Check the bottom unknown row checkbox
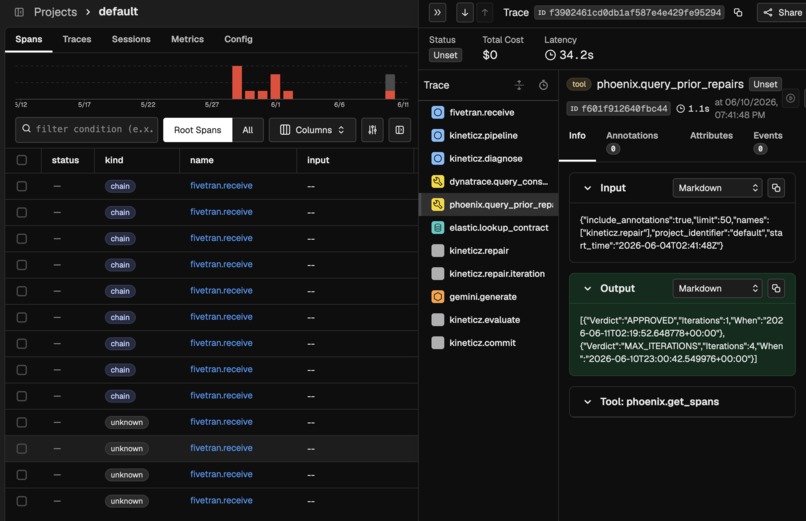Image resolution: width=806 pixels, height=521 pixels. pos(22,501)
